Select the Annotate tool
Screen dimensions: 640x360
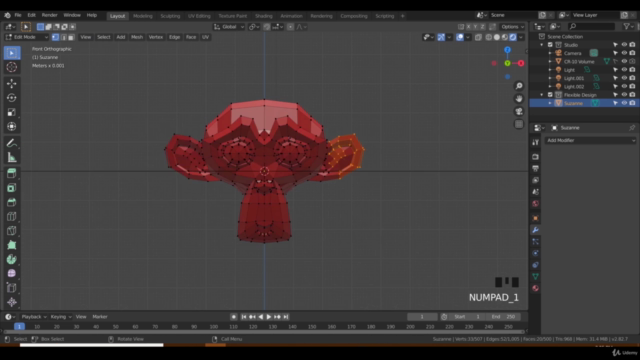(x=12, y=143)
